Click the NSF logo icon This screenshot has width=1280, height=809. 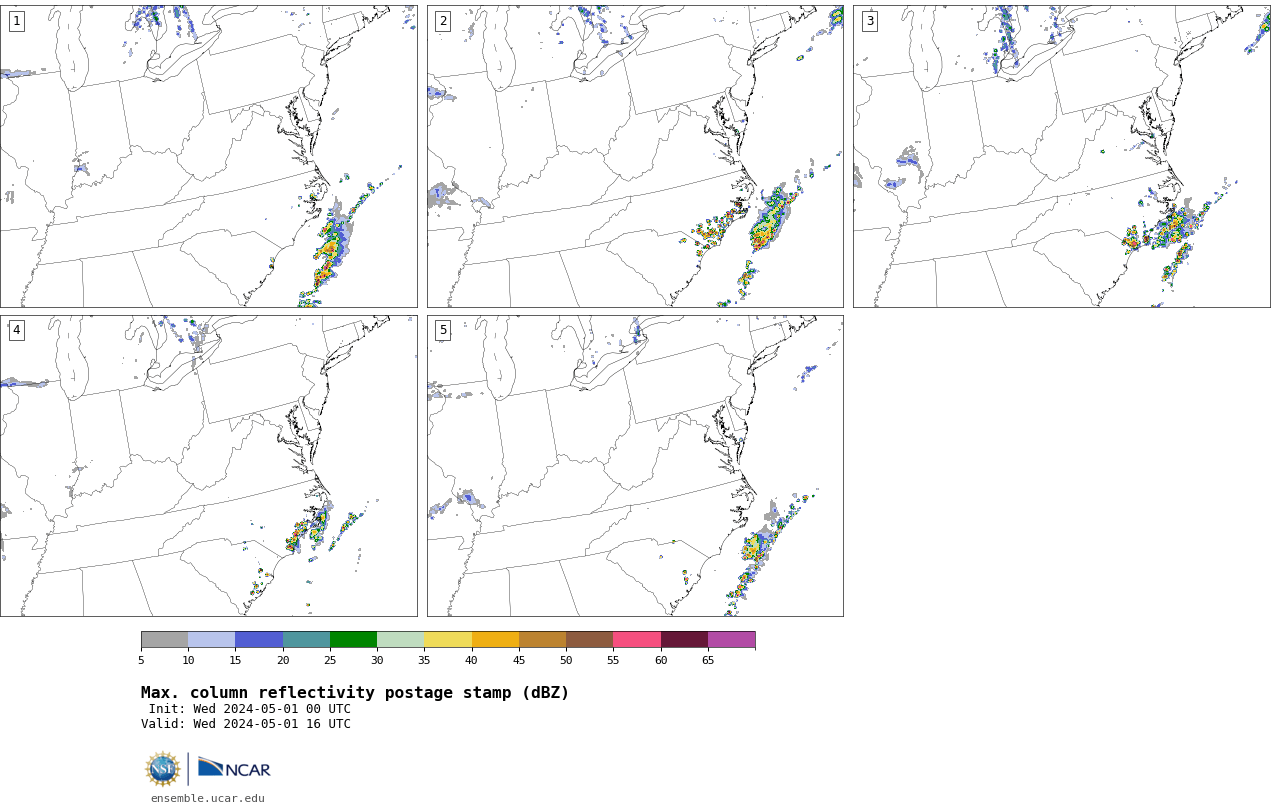pyautogui.click(x=163, y=769)
